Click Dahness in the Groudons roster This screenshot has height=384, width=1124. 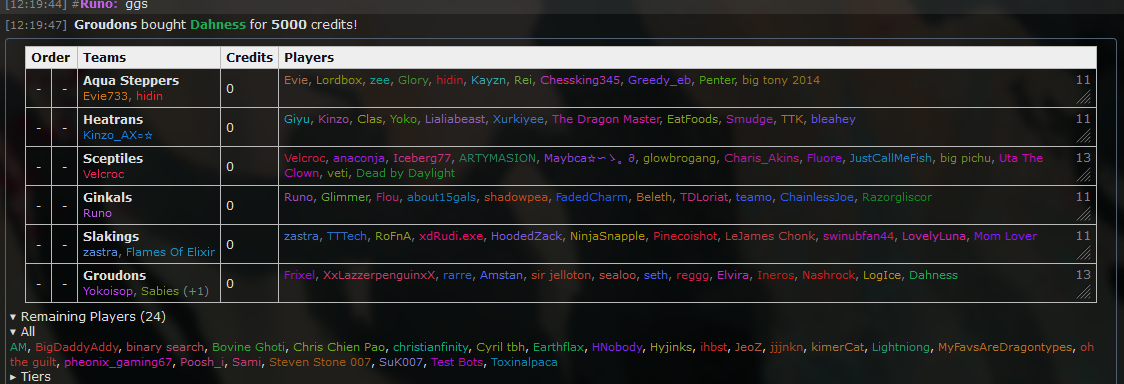tap(933, 275)
